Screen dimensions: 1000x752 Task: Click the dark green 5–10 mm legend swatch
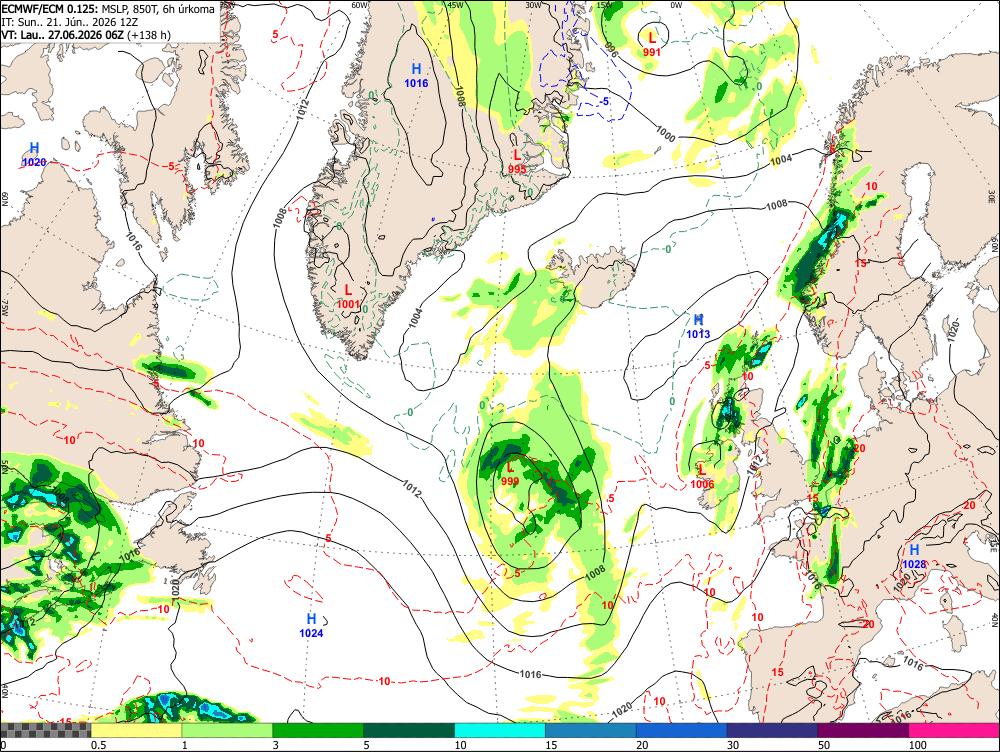coord(409,730)
